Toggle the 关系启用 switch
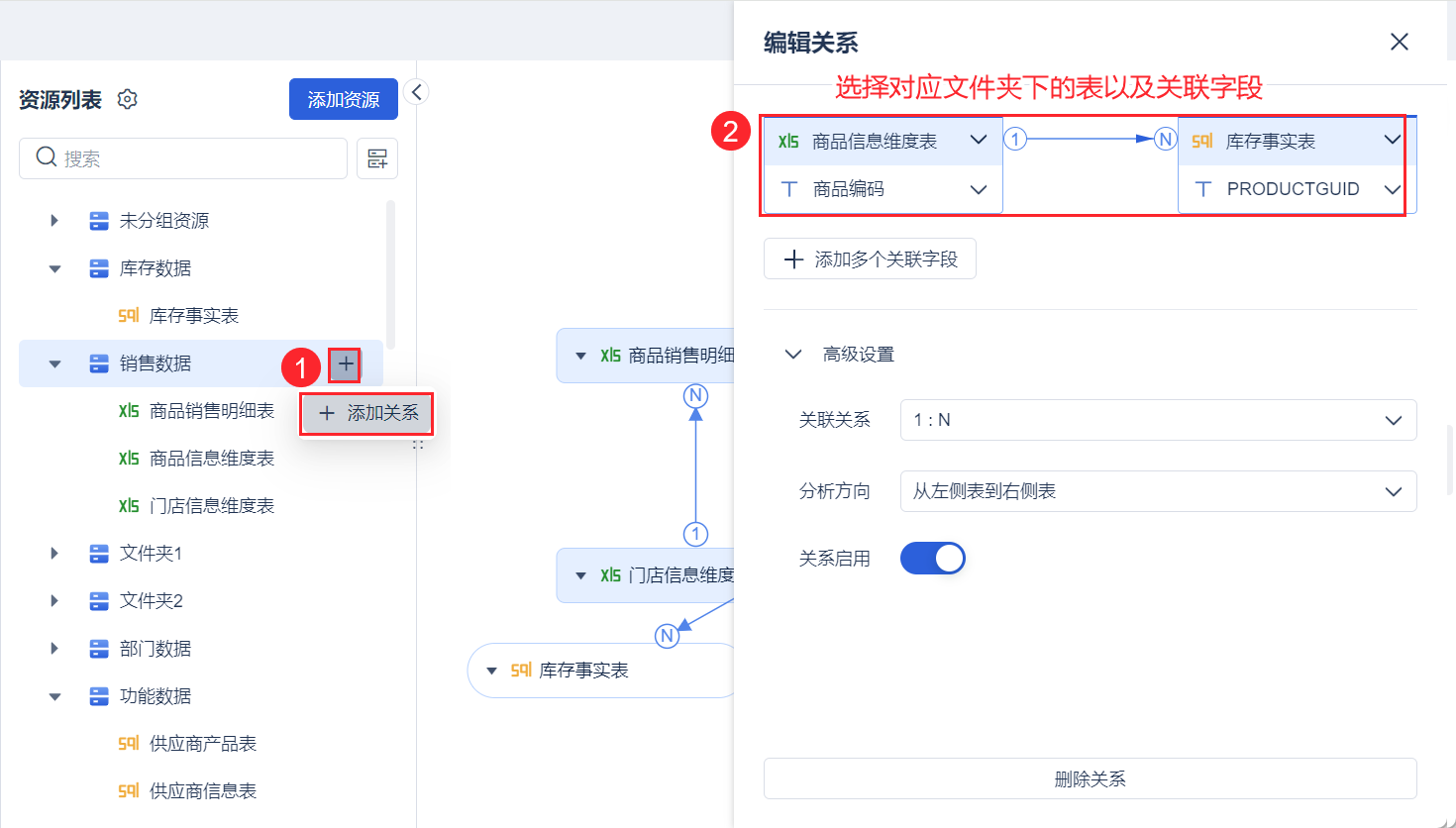Viewport: 1456px width, 828px height. (932, 559)
